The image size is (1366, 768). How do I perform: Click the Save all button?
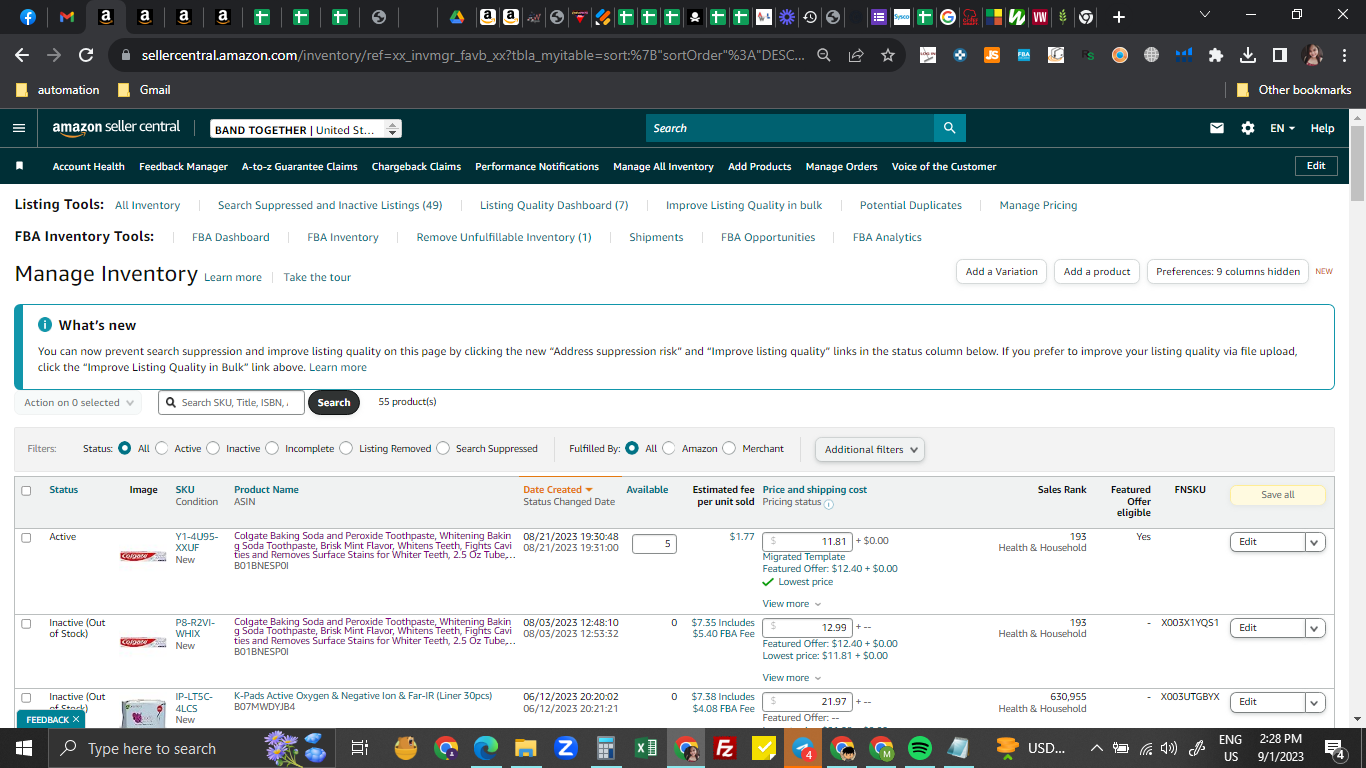[1277, 495]
